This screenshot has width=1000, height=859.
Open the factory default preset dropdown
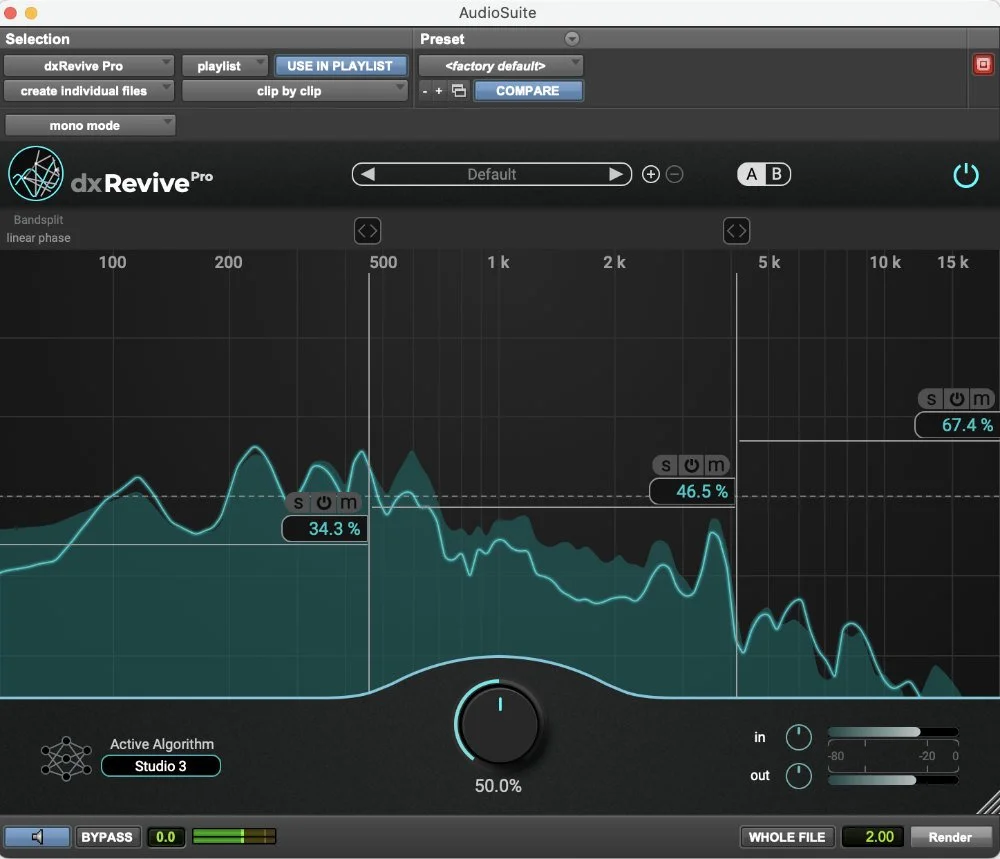click(x=501, y=66)
